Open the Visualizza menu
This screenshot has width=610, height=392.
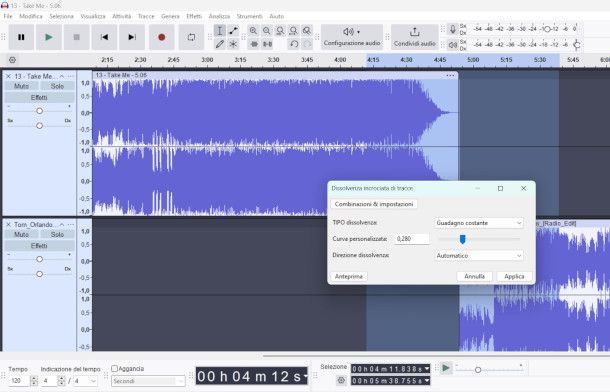pos(93,16)
